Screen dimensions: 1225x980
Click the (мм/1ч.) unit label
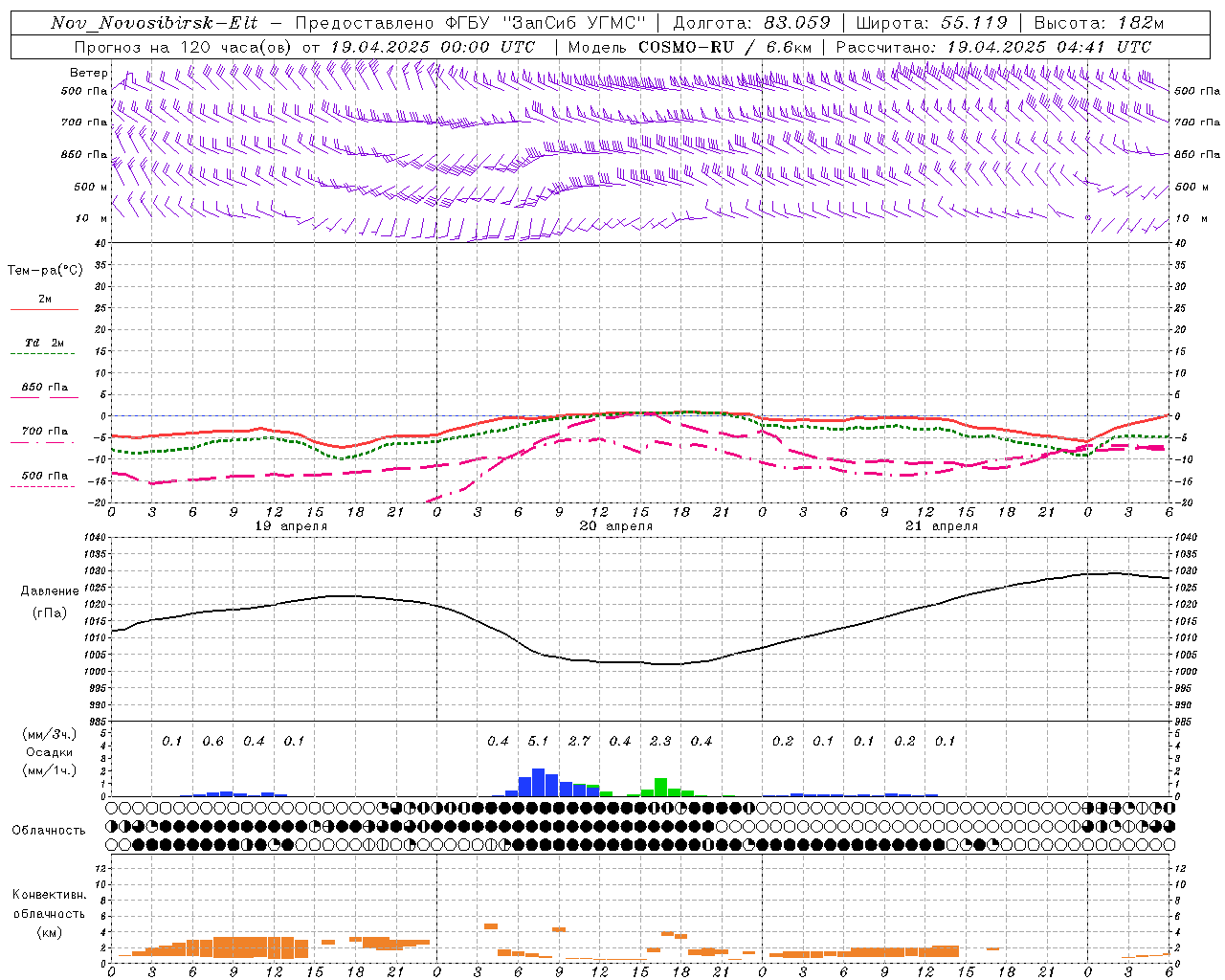click(x=50, y=770)
